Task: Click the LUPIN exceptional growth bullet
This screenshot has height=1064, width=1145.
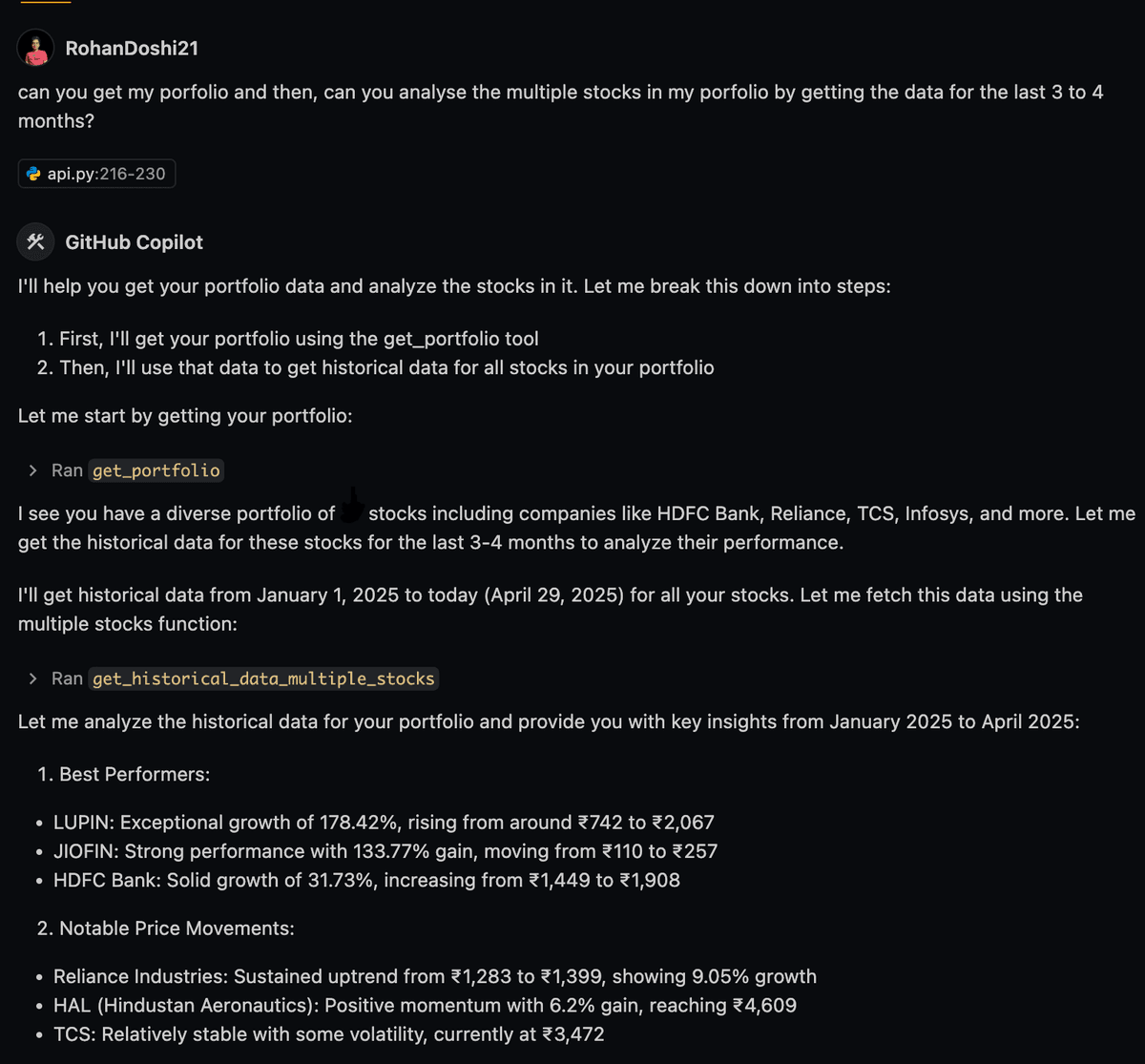Action: click(x=384, y=823)
